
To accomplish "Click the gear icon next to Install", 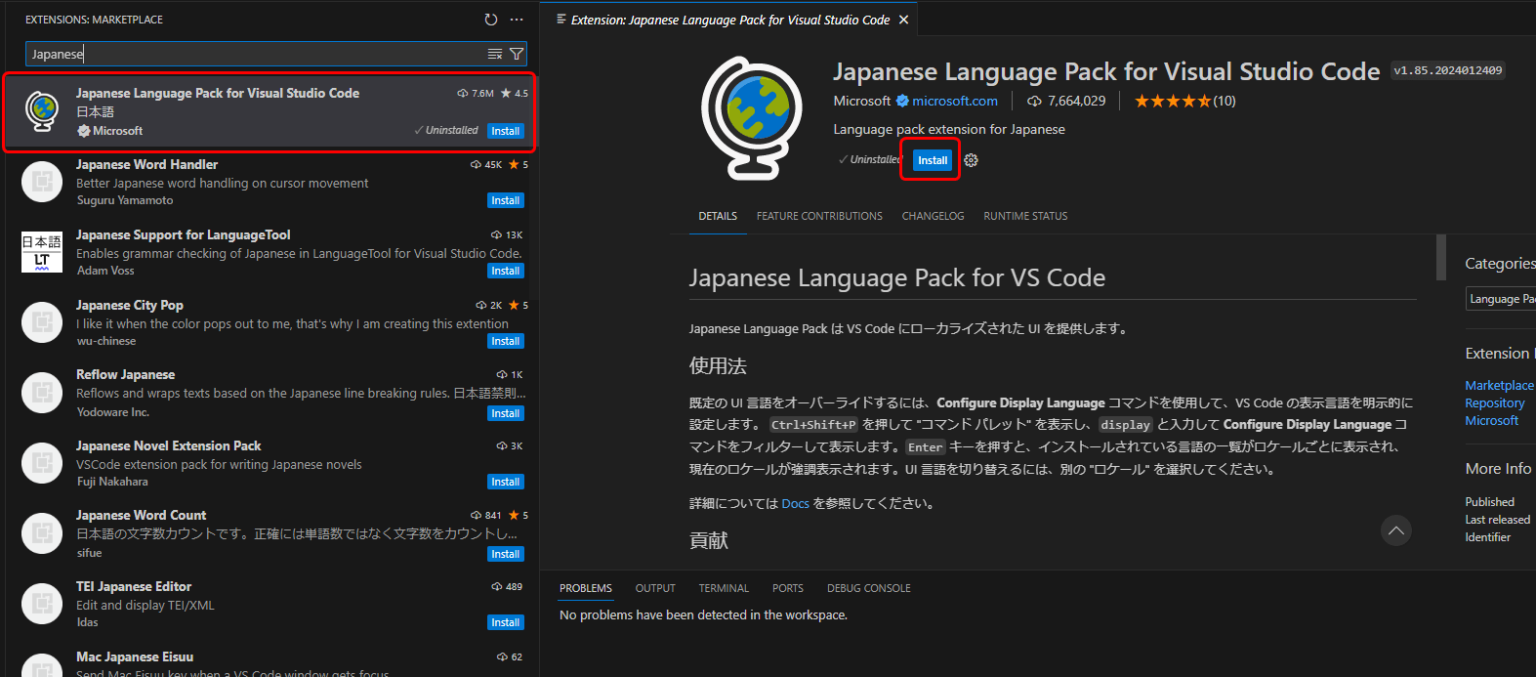I will tap(969, 160).
